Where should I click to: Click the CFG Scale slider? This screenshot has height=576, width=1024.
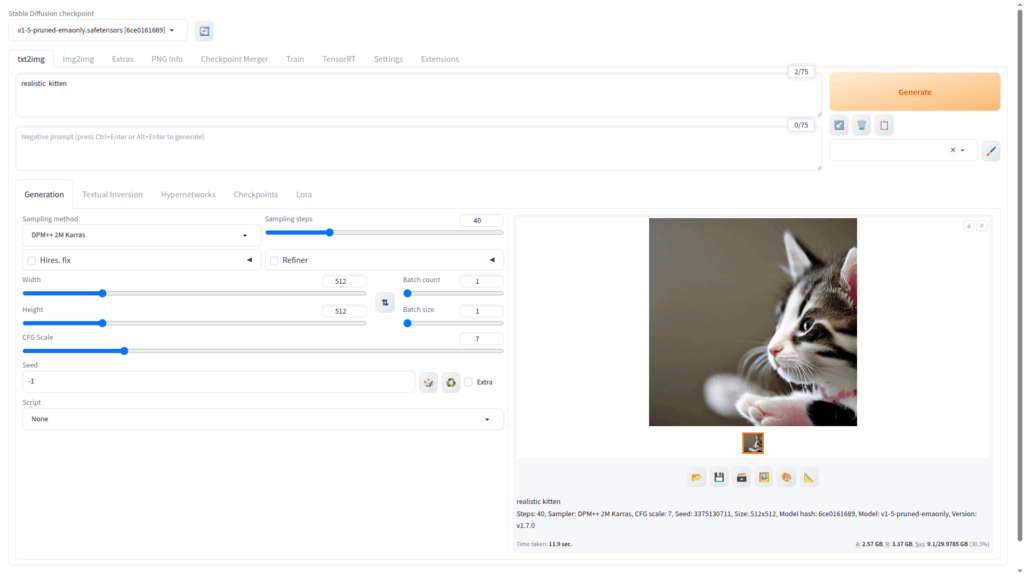coord(262,351)
